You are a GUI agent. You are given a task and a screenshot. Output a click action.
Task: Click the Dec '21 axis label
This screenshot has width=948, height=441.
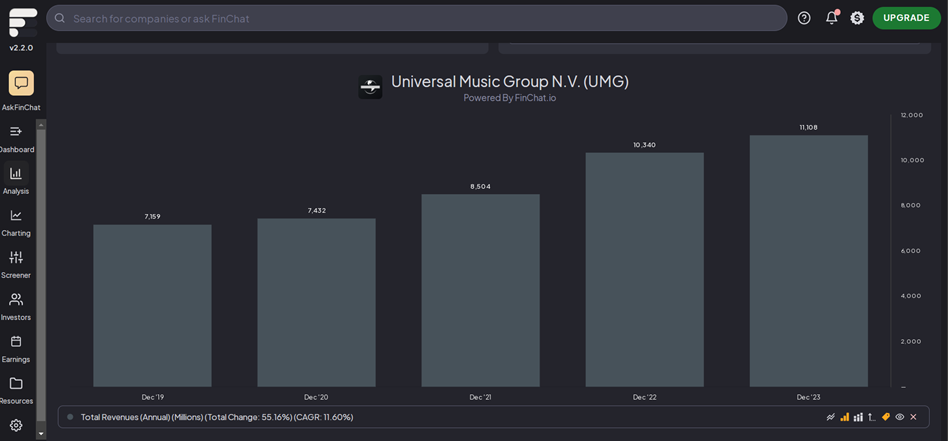coord(481,397)
